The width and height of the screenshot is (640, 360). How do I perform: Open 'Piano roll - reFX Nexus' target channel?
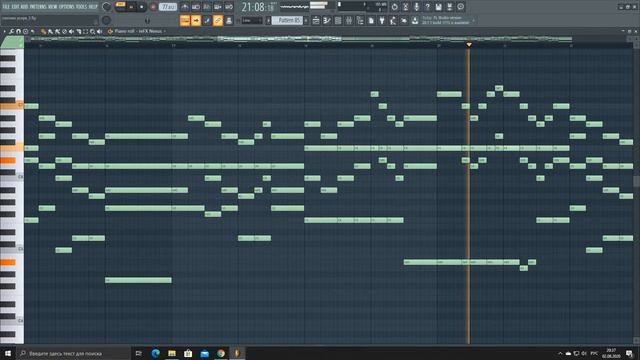tap(135, 31)
